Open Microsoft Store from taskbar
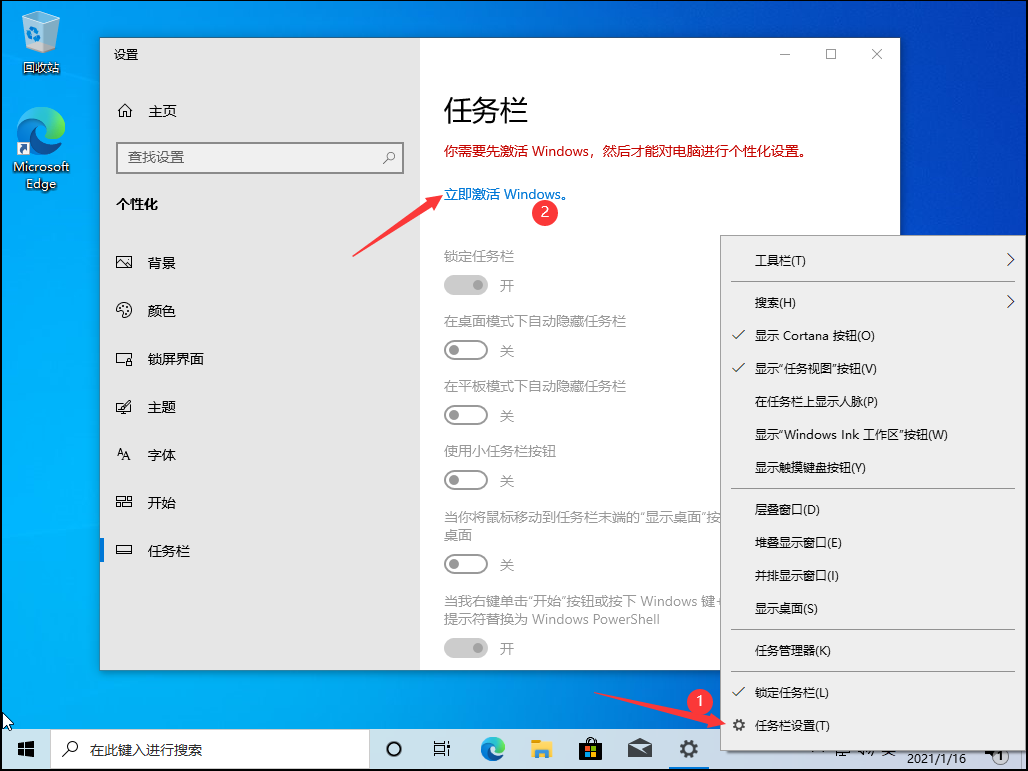Viewport: 1028px width, 771px height. (590, 749)
